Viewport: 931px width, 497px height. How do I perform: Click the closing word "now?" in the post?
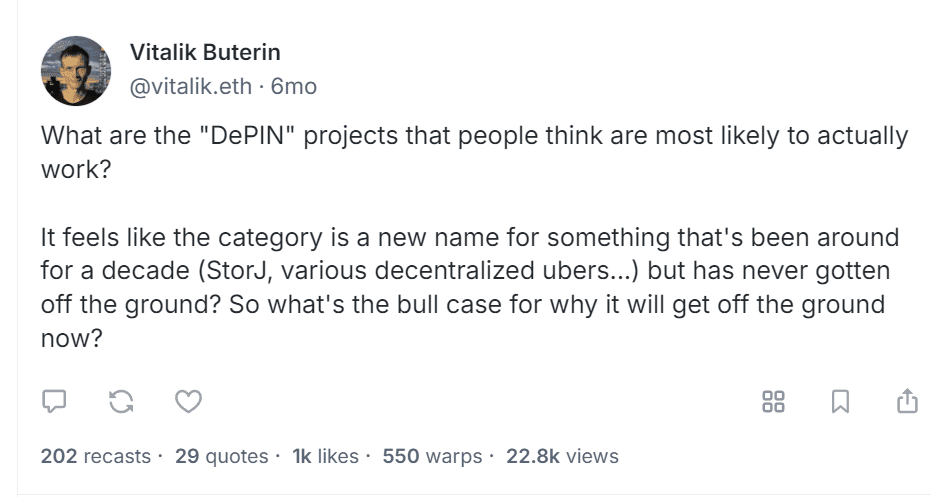tap(72, 339)
